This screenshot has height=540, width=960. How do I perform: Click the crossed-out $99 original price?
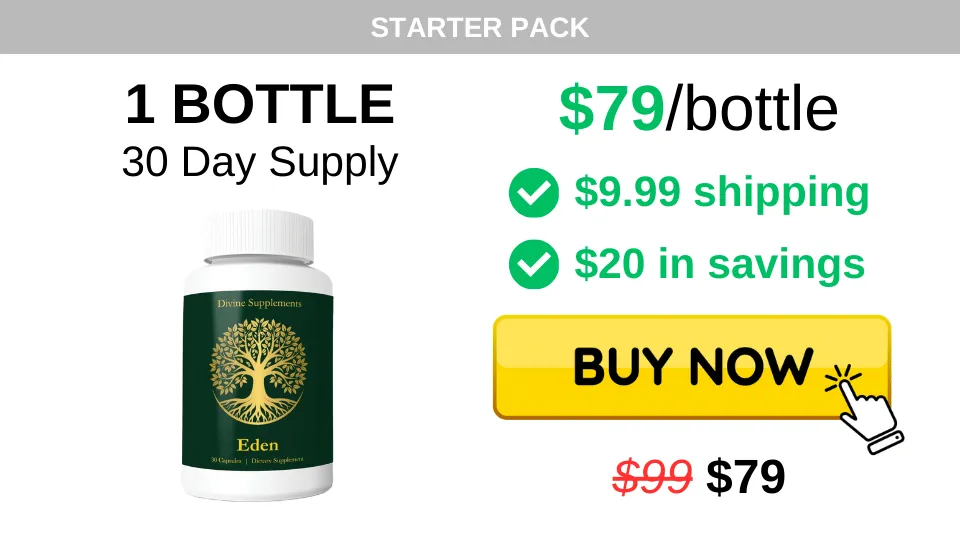pyautogui.click(x=652, y=476)
